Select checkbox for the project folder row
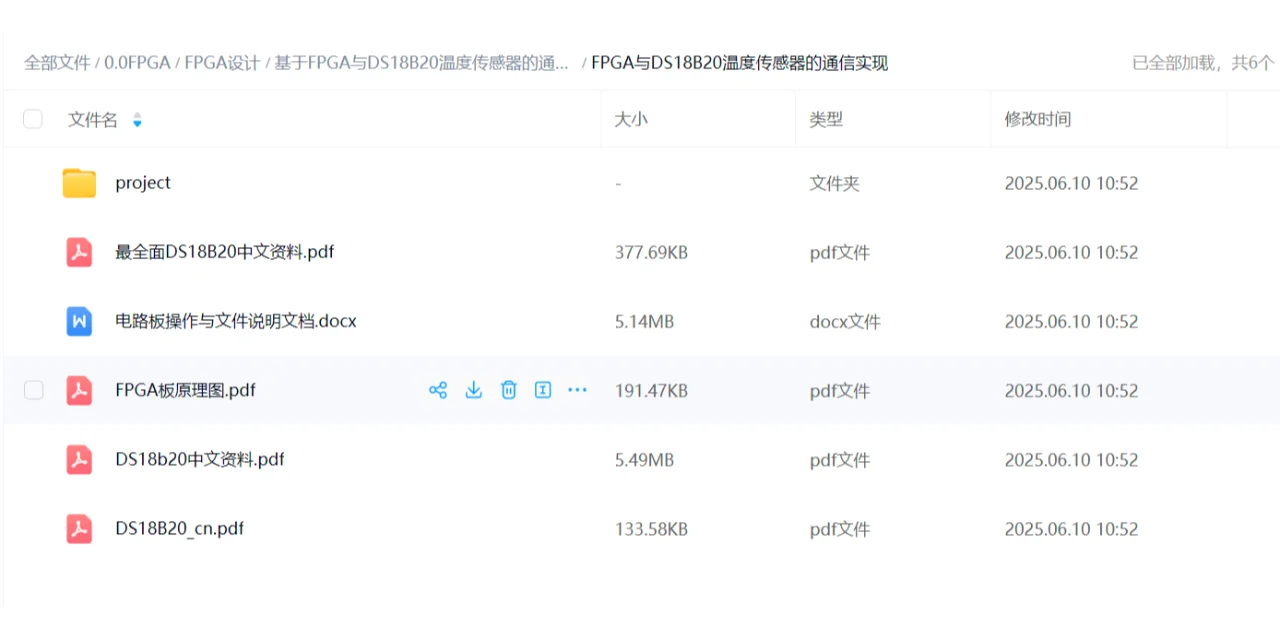1280x640 pixels. pyautogui.click(x=33, y=183)
